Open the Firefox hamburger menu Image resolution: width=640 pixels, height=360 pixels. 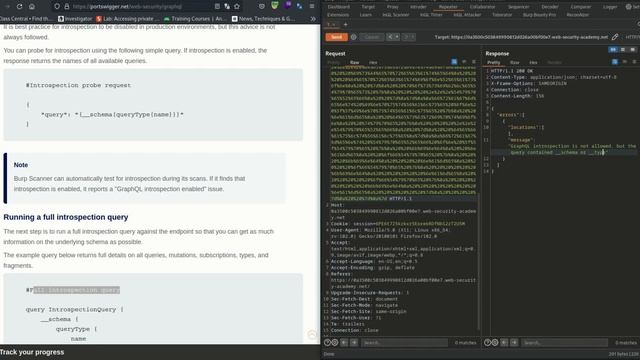point(312,7)
